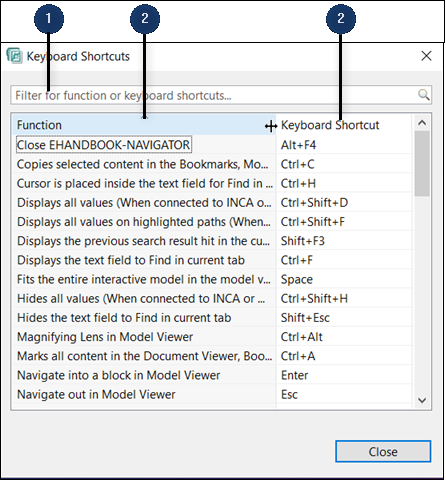
Task: Click the Ctrl+Alt shortcut cell
Action: [345, 337]
